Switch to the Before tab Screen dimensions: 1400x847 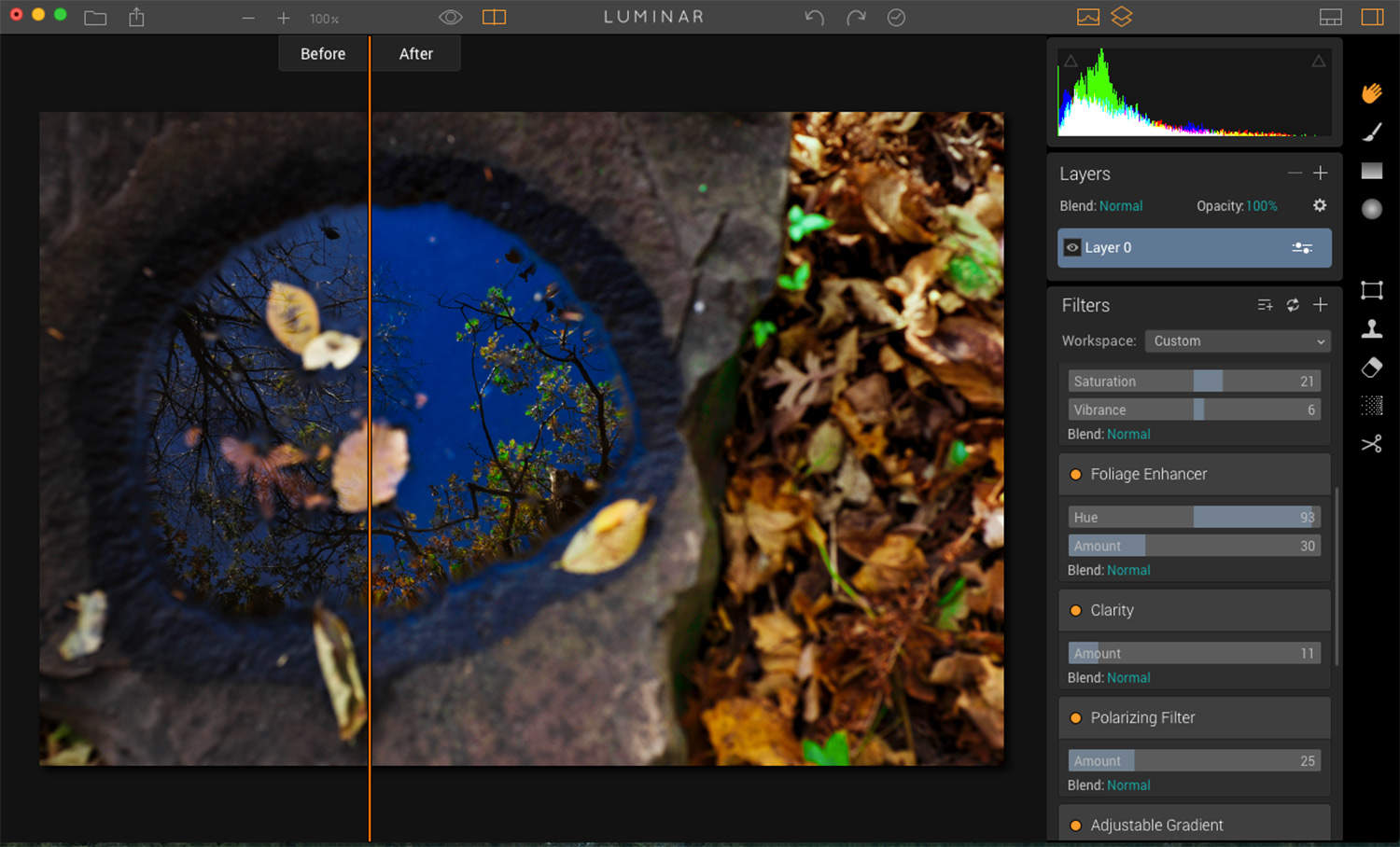click(x=322, y=53)
